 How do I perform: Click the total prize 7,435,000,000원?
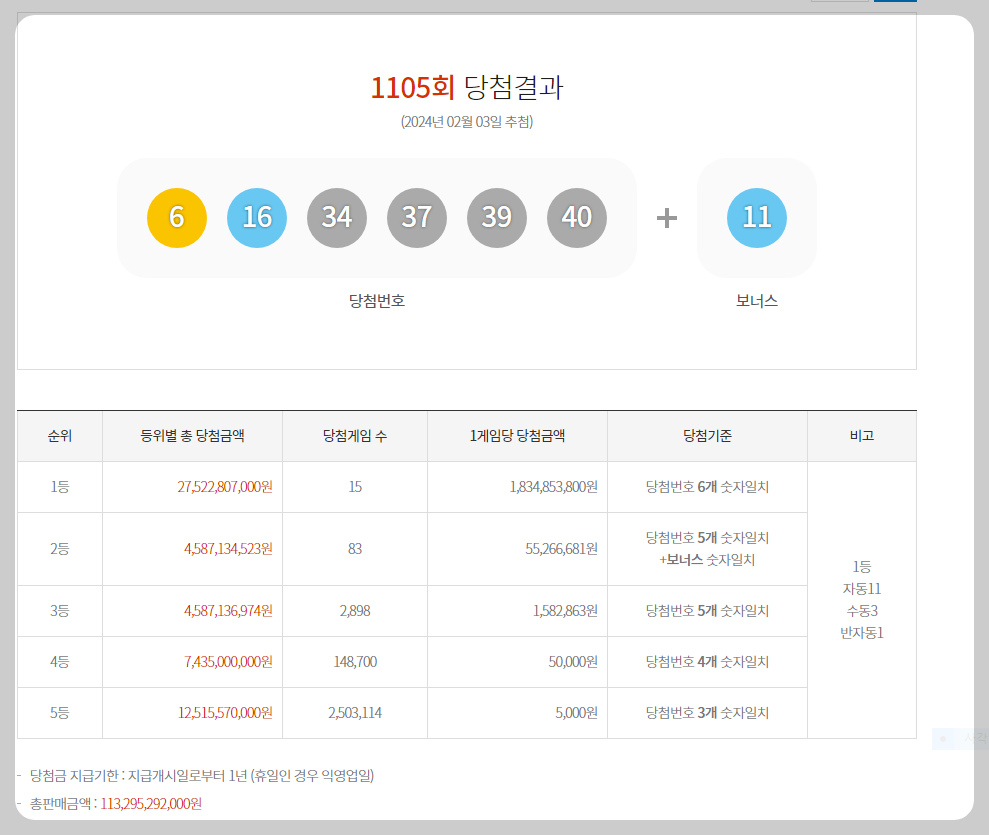point(228,662)
